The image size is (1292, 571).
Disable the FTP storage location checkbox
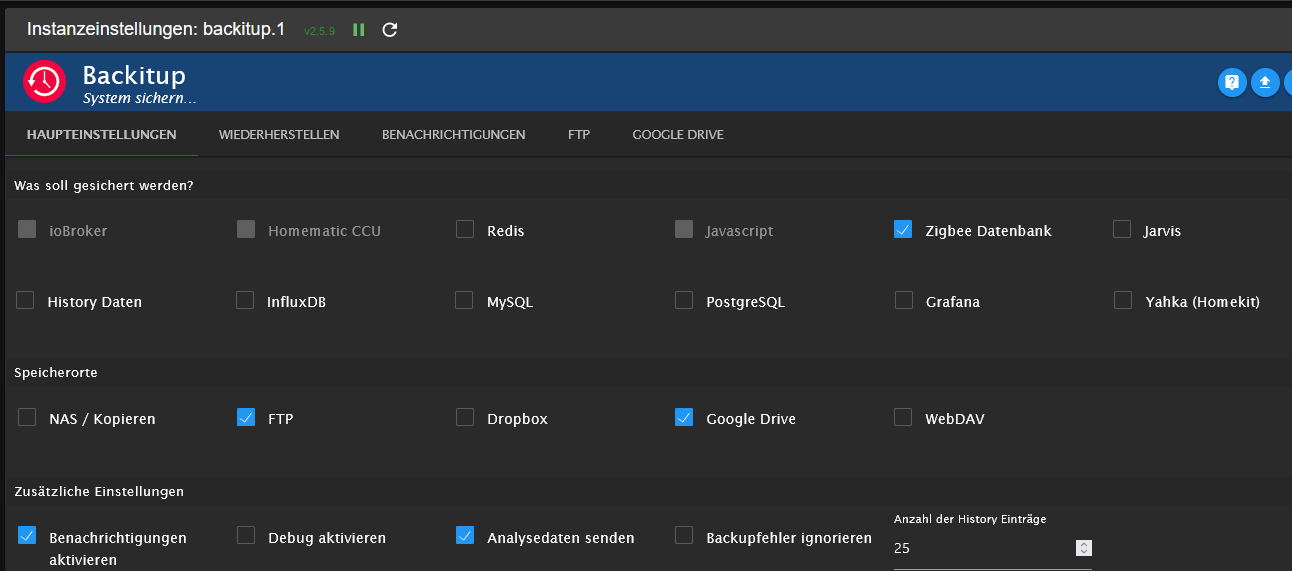[x=245, y=418]
